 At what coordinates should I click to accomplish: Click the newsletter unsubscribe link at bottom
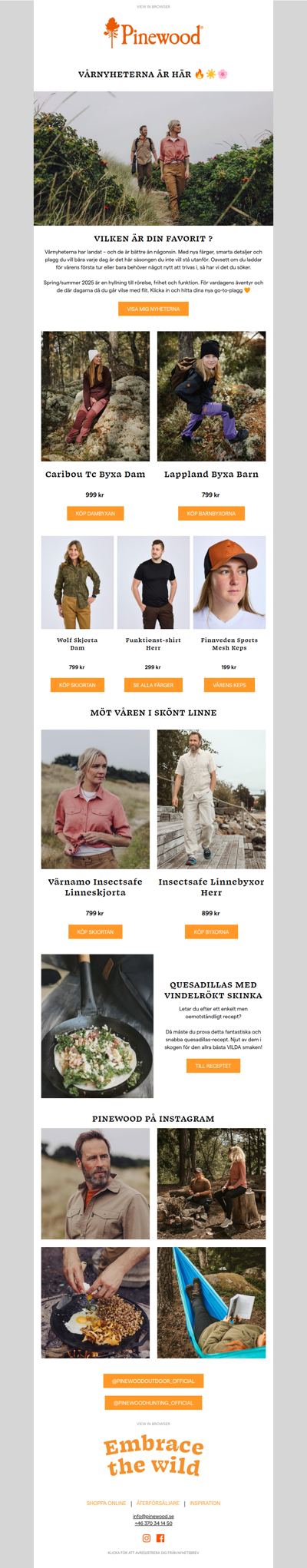click(153, 1553)
